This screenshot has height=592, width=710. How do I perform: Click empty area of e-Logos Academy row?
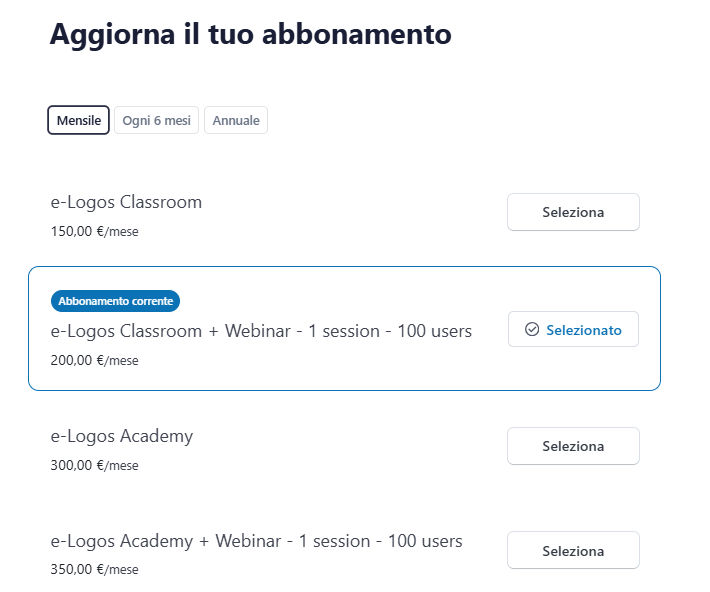pos(350,450)
